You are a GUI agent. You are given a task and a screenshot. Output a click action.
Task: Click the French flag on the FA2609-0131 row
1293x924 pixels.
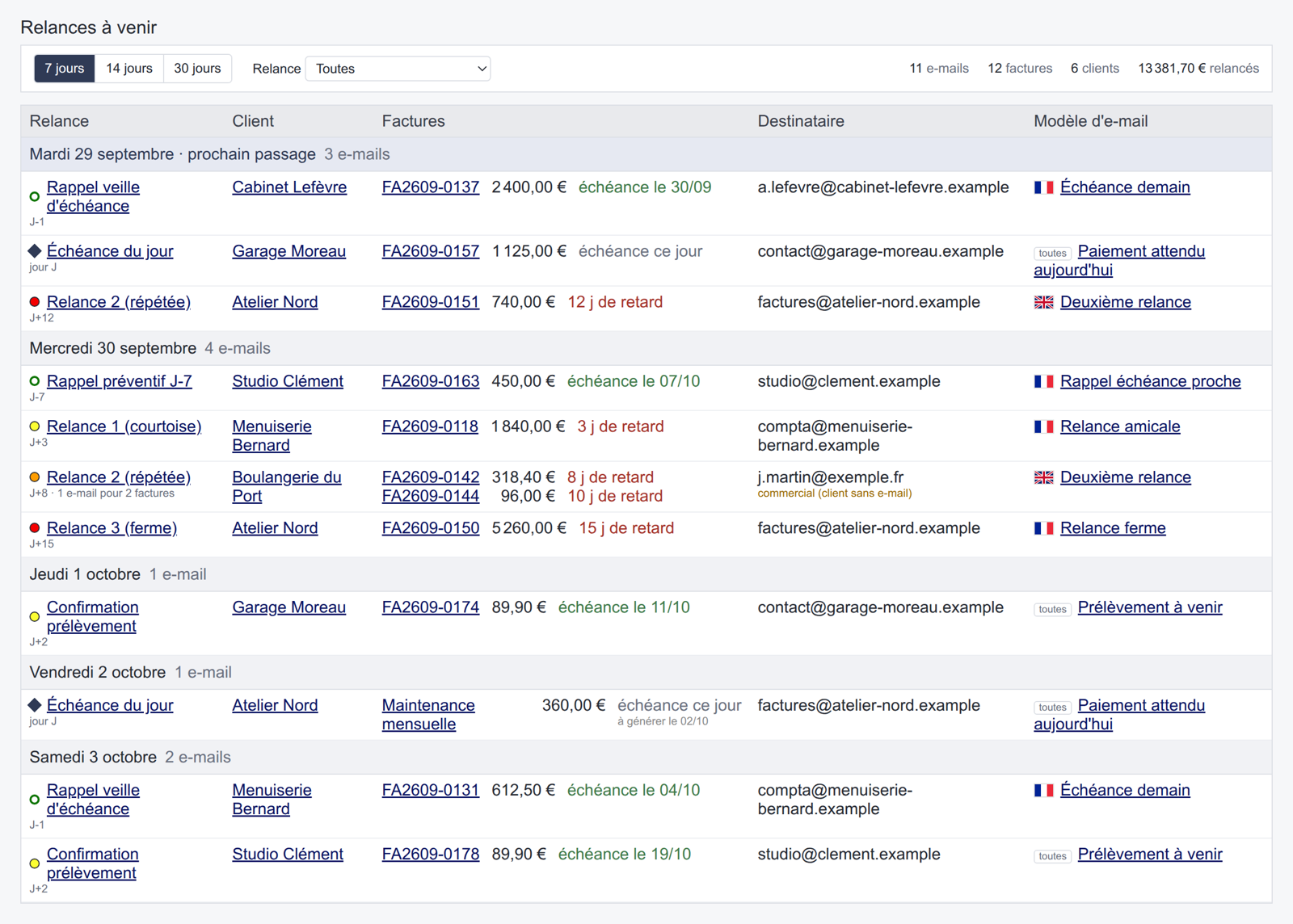coord(1043,790)
